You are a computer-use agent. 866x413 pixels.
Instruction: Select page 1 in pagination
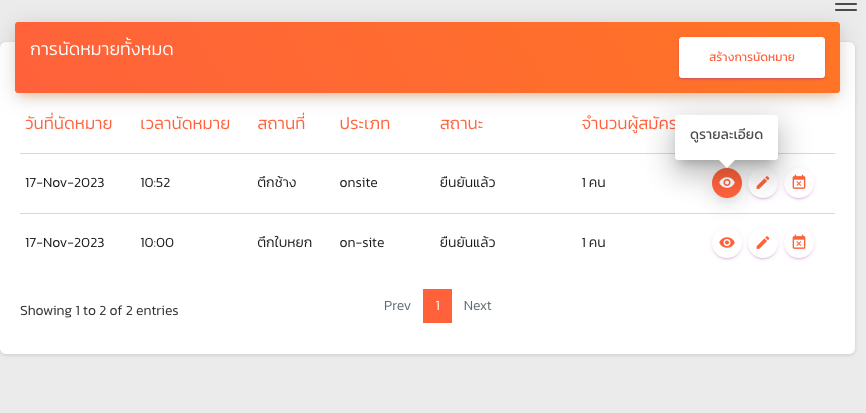click(438, 306)
